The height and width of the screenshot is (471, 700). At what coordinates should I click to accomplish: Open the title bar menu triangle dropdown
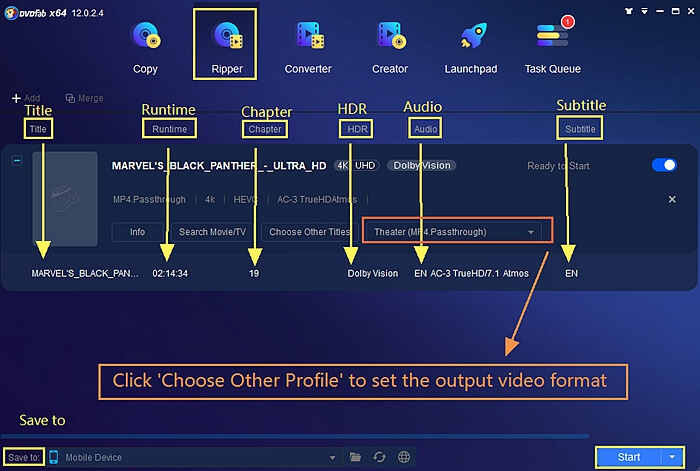point(644,11)
